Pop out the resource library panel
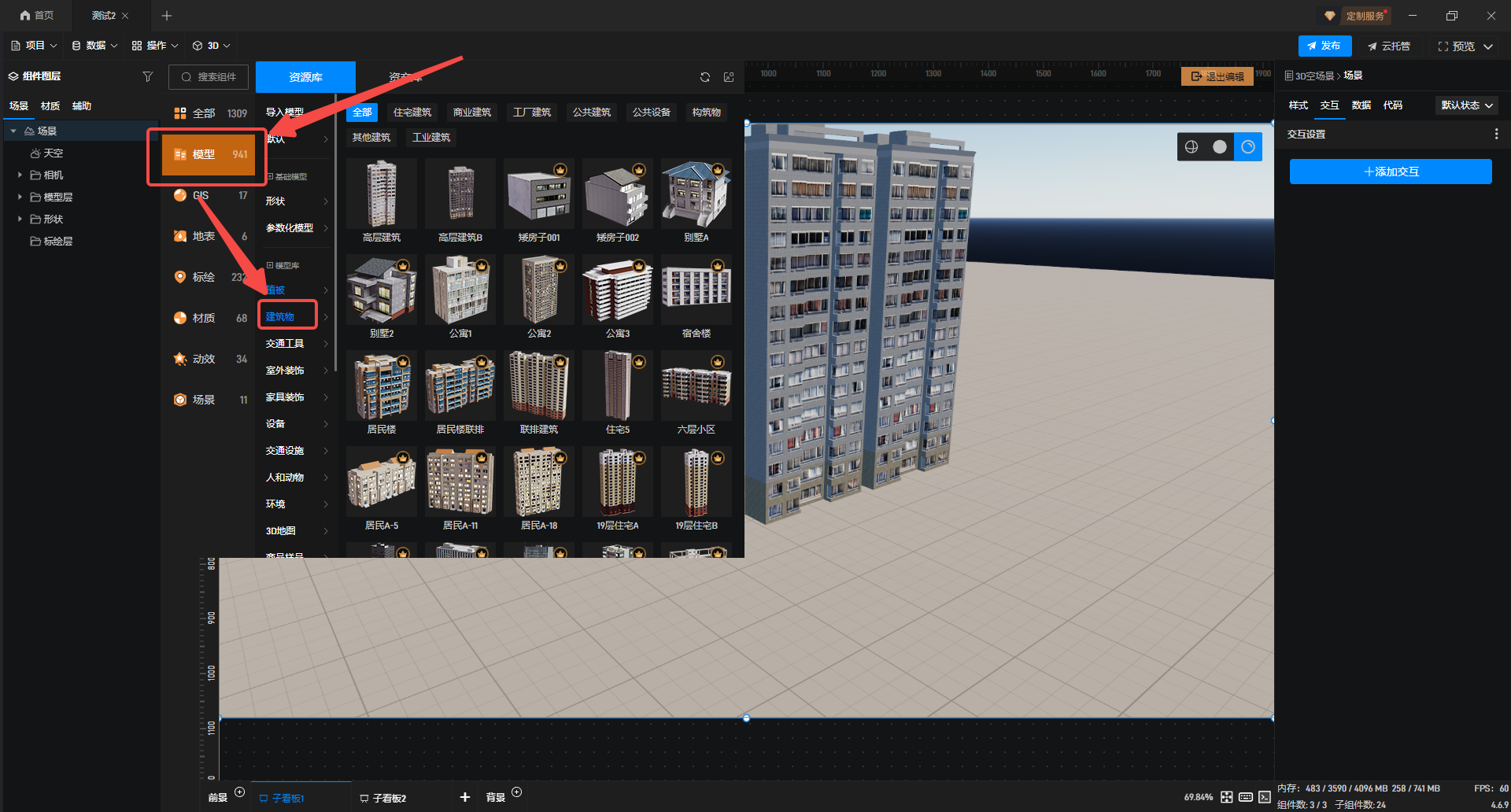The image size is (1511, 812). pyautogui.click(x=729, y=77)
